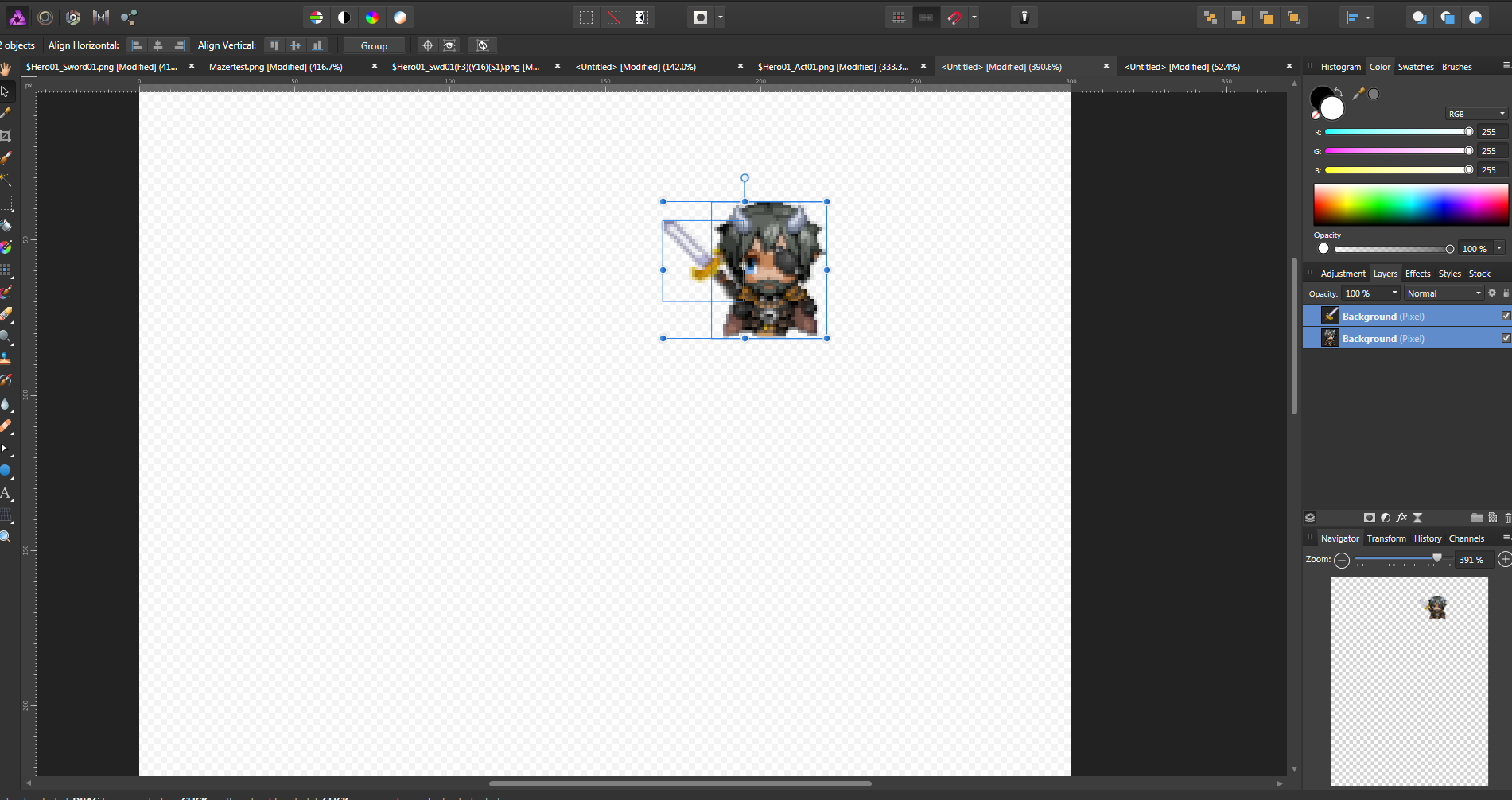Screen dimensions: 1512x800
Task: Switch to the Swatches panel tab
Action: [x=1416, y=67]
